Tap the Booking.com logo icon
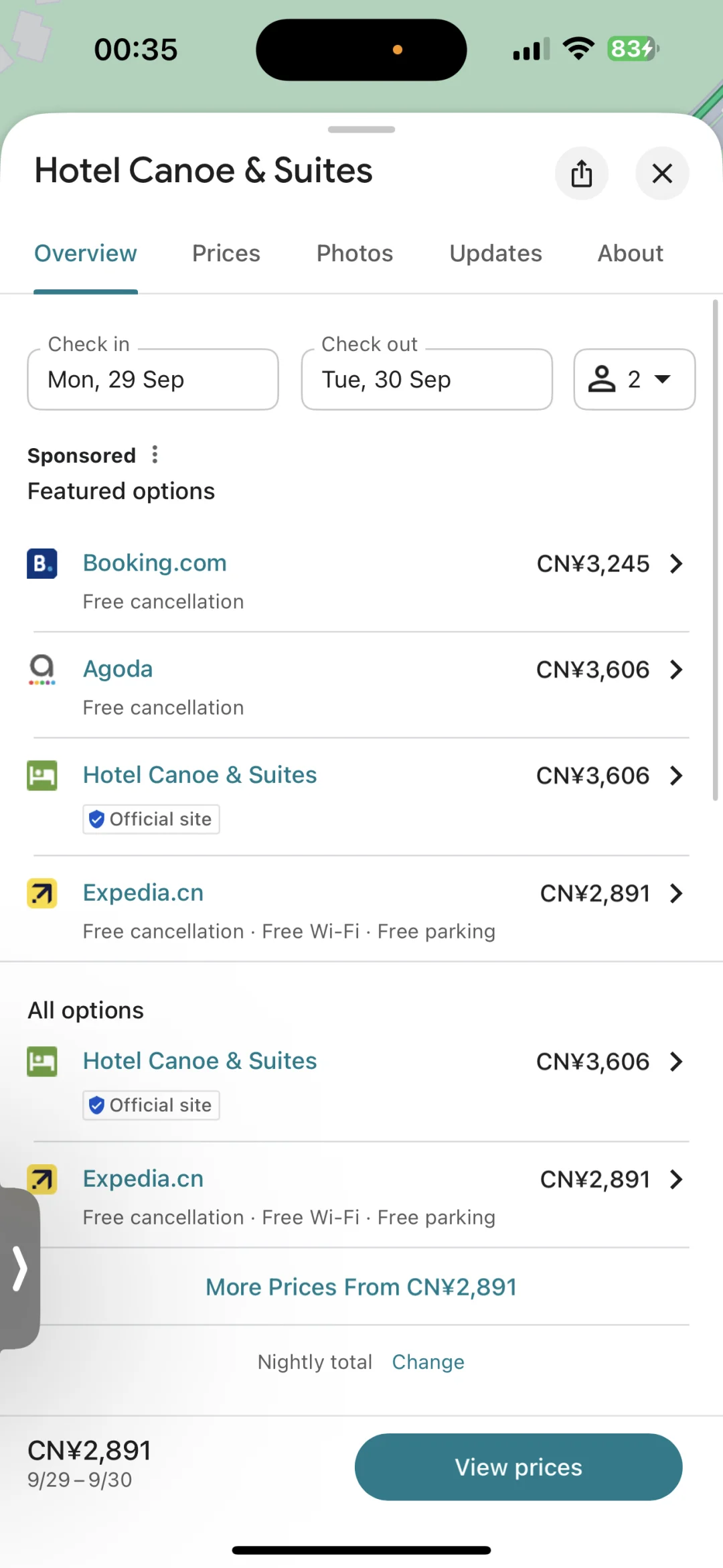The width and height of the screenshot is (723, 1568). tap(42, 563)
